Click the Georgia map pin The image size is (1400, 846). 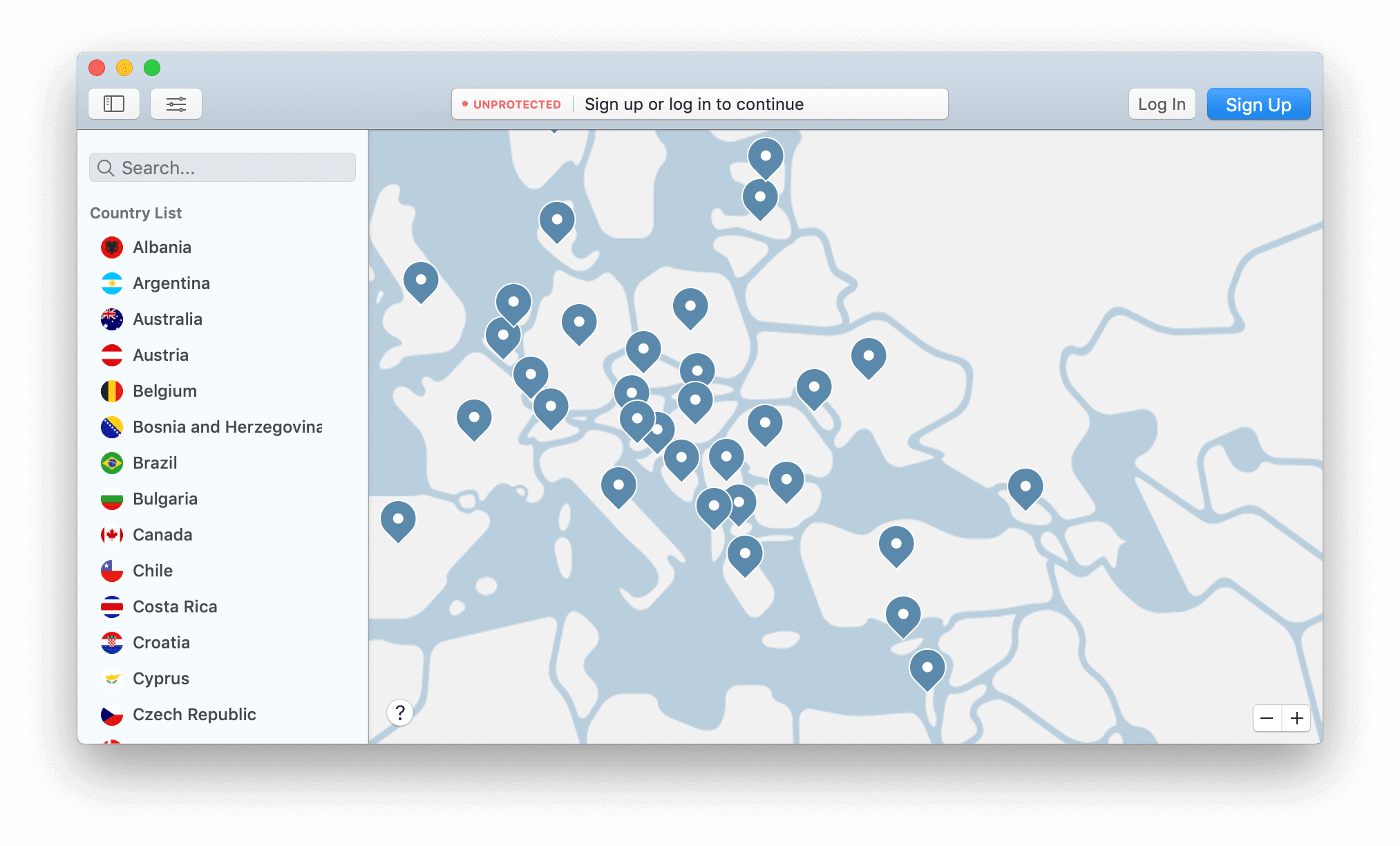tap(1025, 488)
